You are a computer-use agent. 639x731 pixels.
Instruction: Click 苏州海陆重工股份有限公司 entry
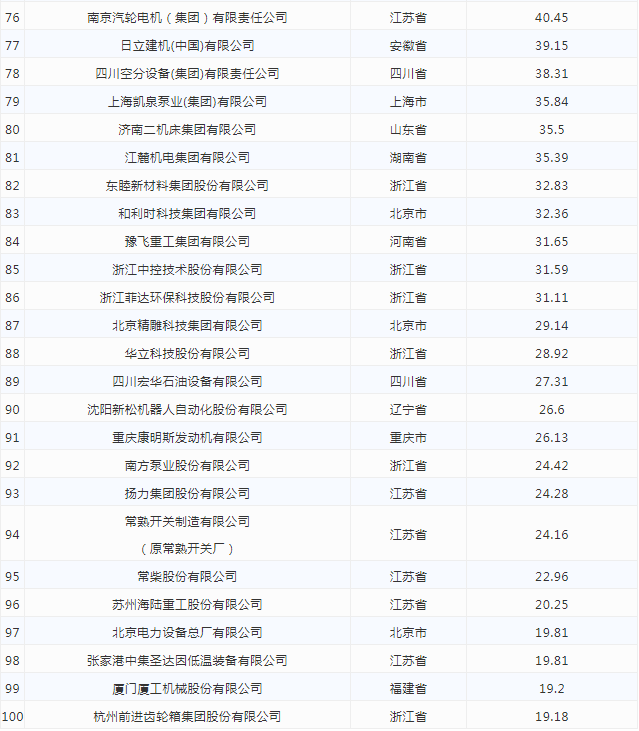[x=187, y=605]
